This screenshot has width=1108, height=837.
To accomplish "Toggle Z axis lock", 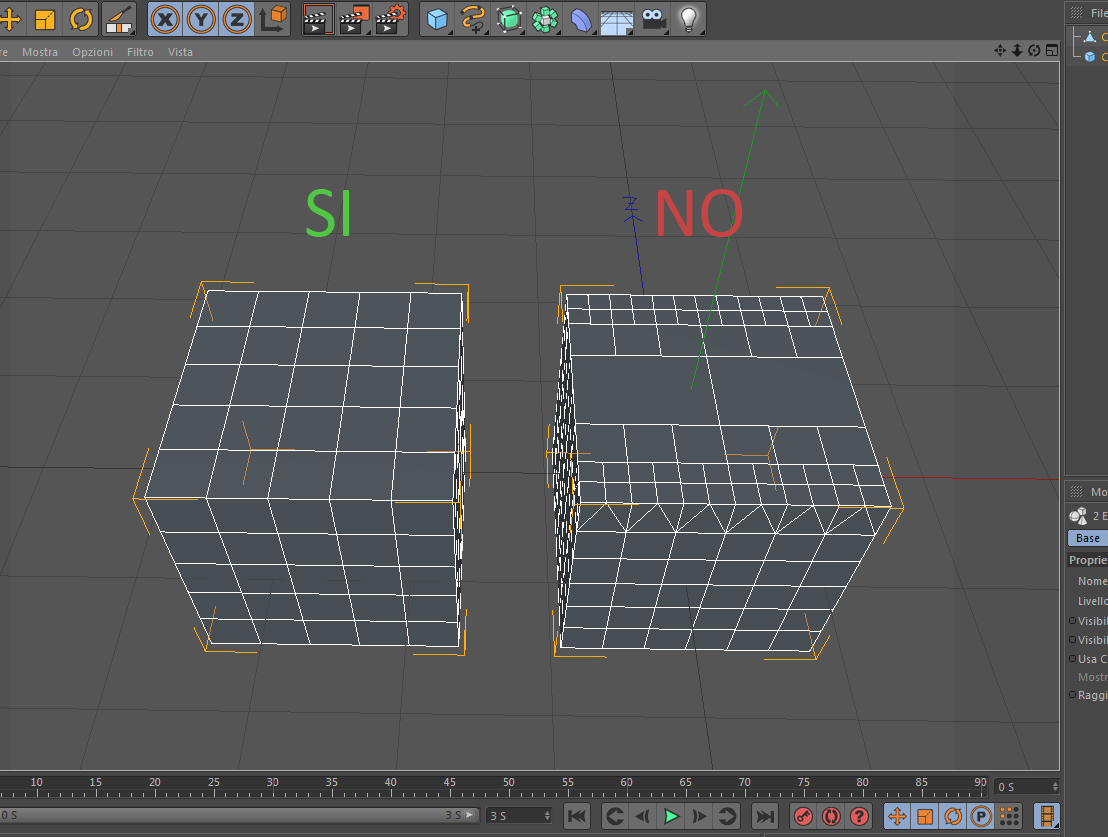I will click(x=237, y=19).
